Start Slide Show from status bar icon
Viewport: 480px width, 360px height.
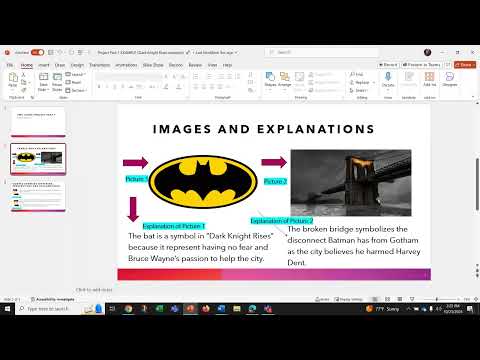coord(412,299)
